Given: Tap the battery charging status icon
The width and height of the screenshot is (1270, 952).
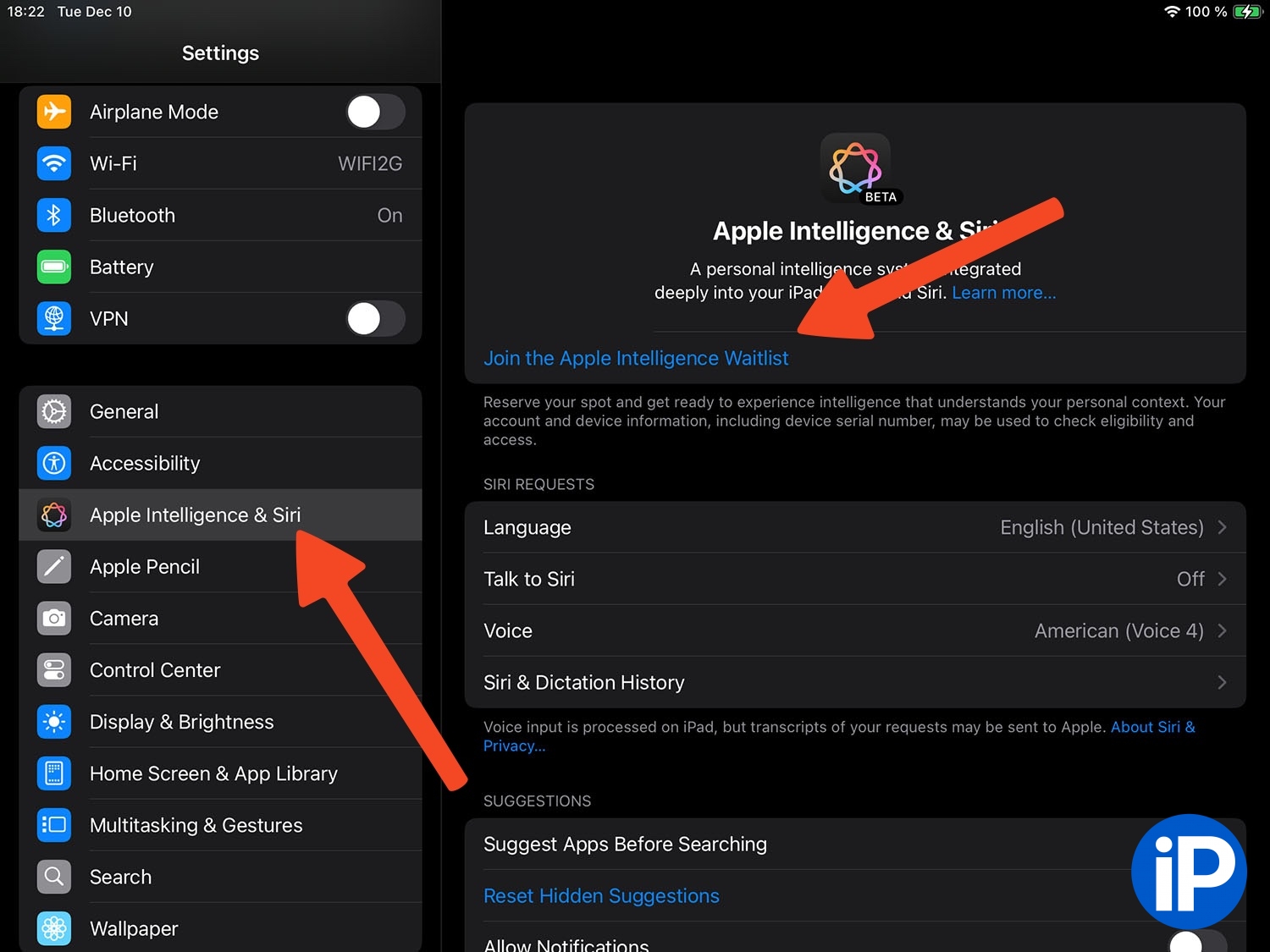Looking at the screenshot, I should click(1248, 12).
